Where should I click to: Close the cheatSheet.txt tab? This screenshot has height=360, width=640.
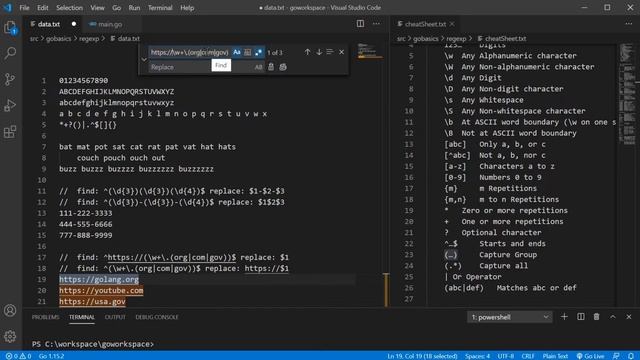[x=452, y=24]
